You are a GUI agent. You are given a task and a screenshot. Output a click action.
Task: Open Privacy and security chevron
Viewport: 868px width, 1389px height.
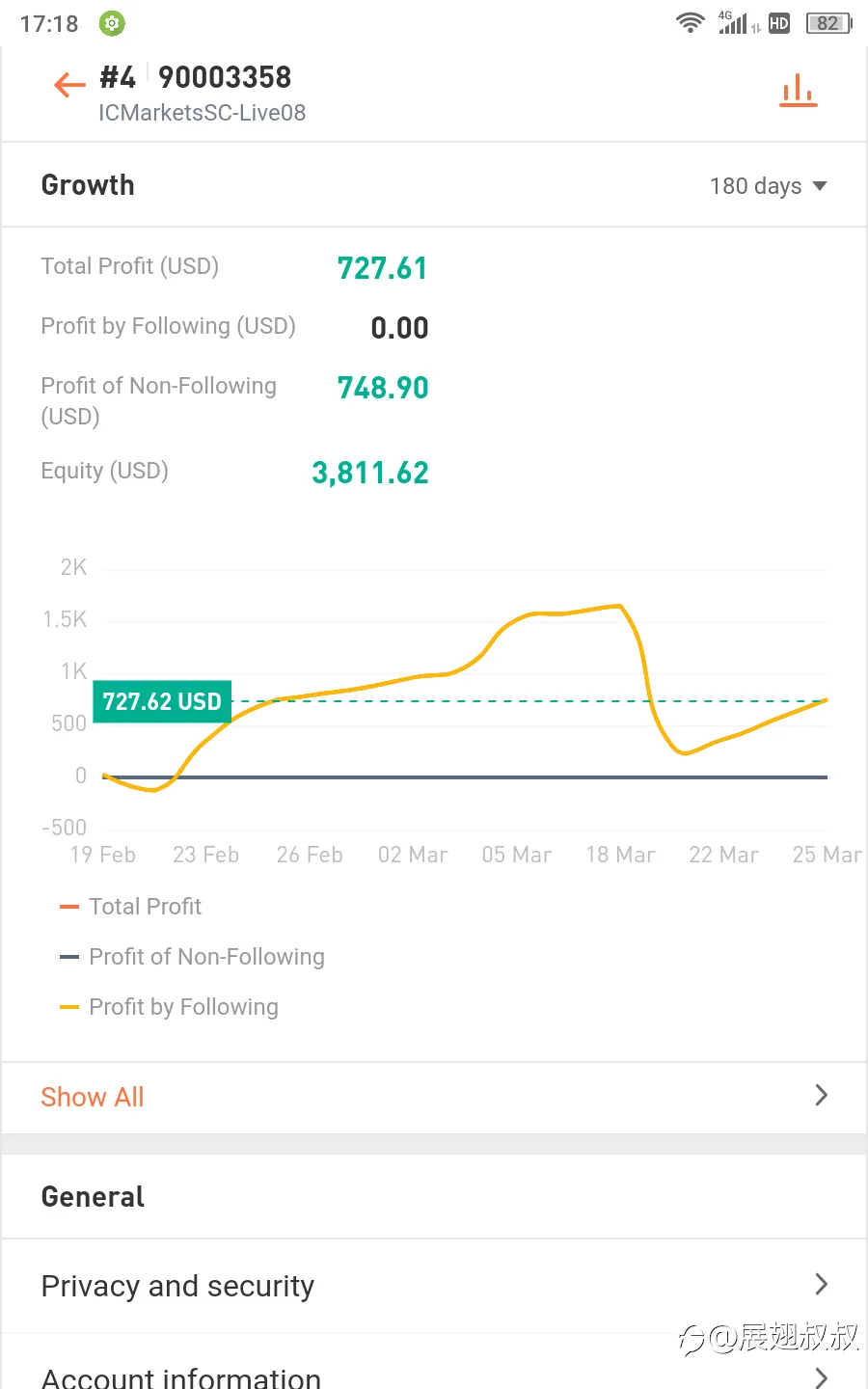822,1284
